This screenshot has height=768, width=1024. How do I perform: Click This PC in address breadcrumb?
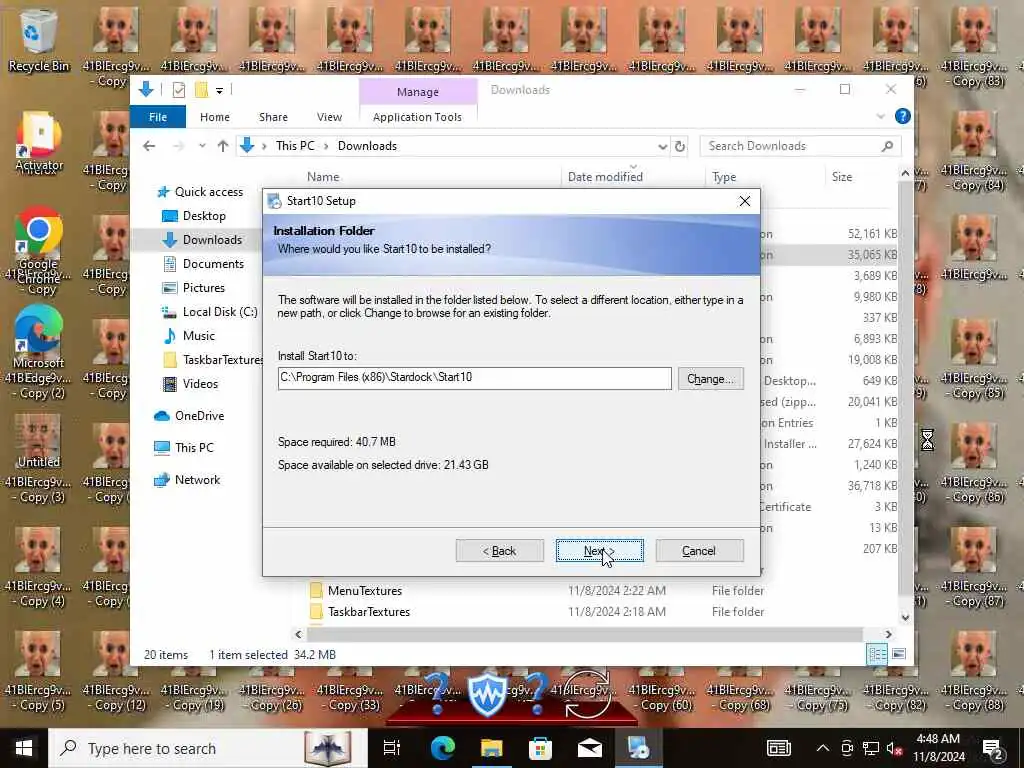pos(295,146)
